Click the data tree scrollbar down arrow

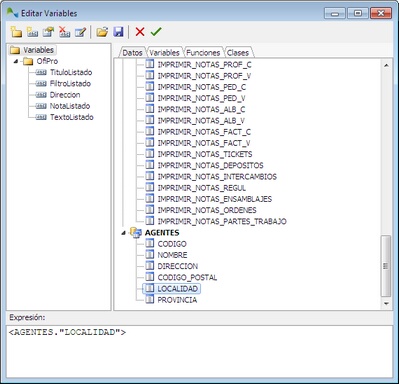(386, 303)
